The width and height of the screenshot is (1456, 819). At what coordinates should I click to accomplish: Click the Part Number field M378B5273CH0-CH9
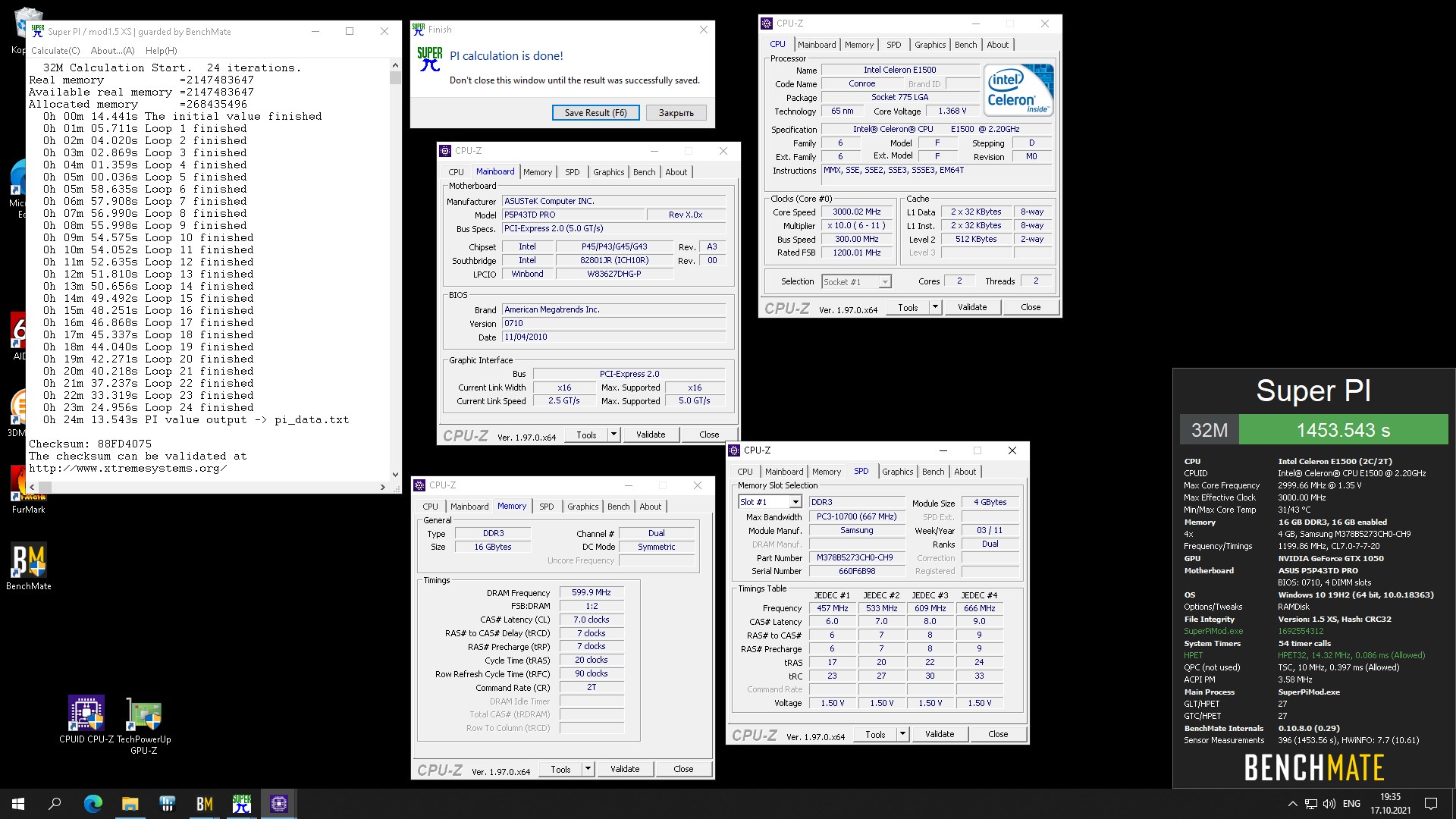click(857, 558)
